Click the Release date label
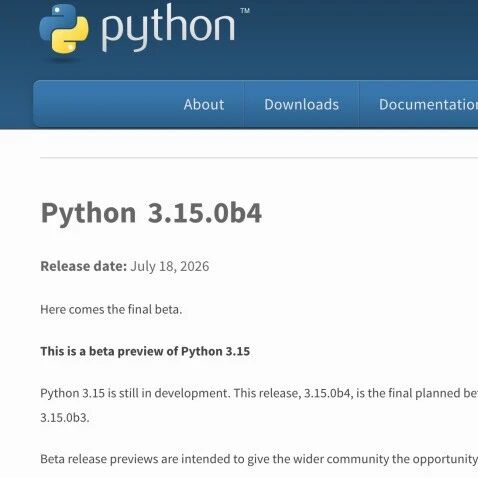478x478 pixels. click(x=84, y=266)
